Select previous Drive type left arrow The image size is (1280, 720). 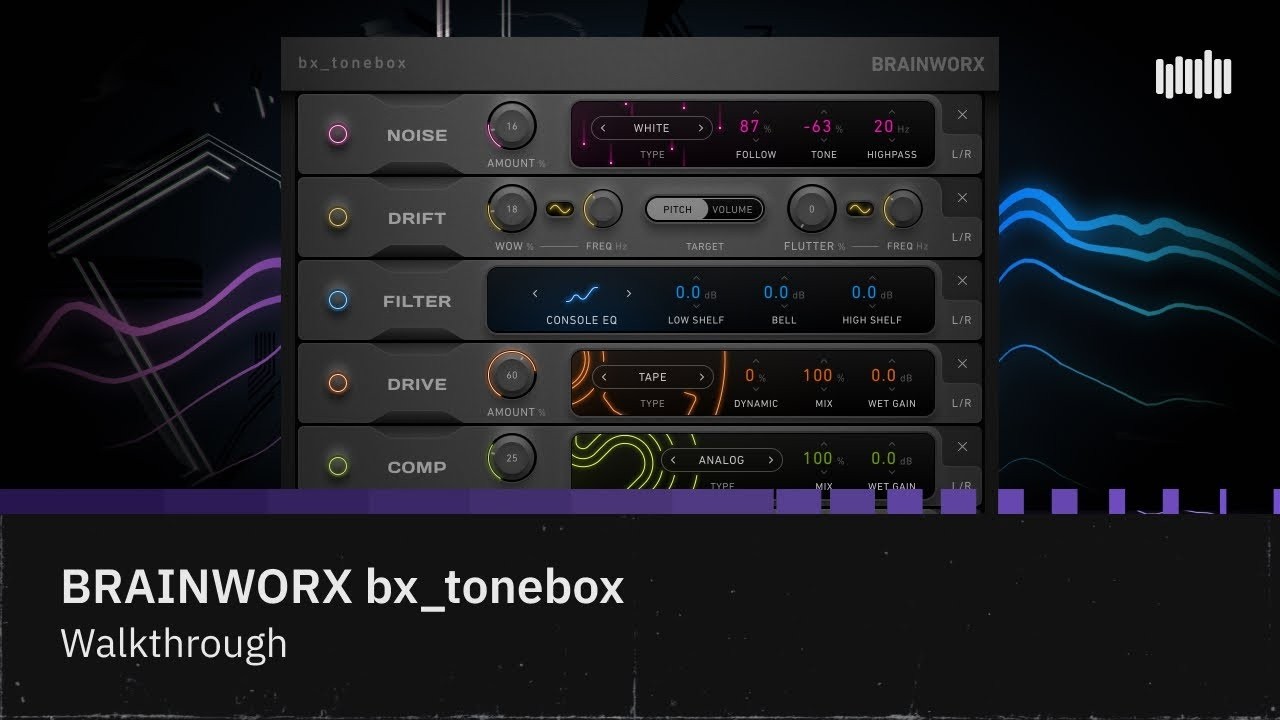coord(603,377)
